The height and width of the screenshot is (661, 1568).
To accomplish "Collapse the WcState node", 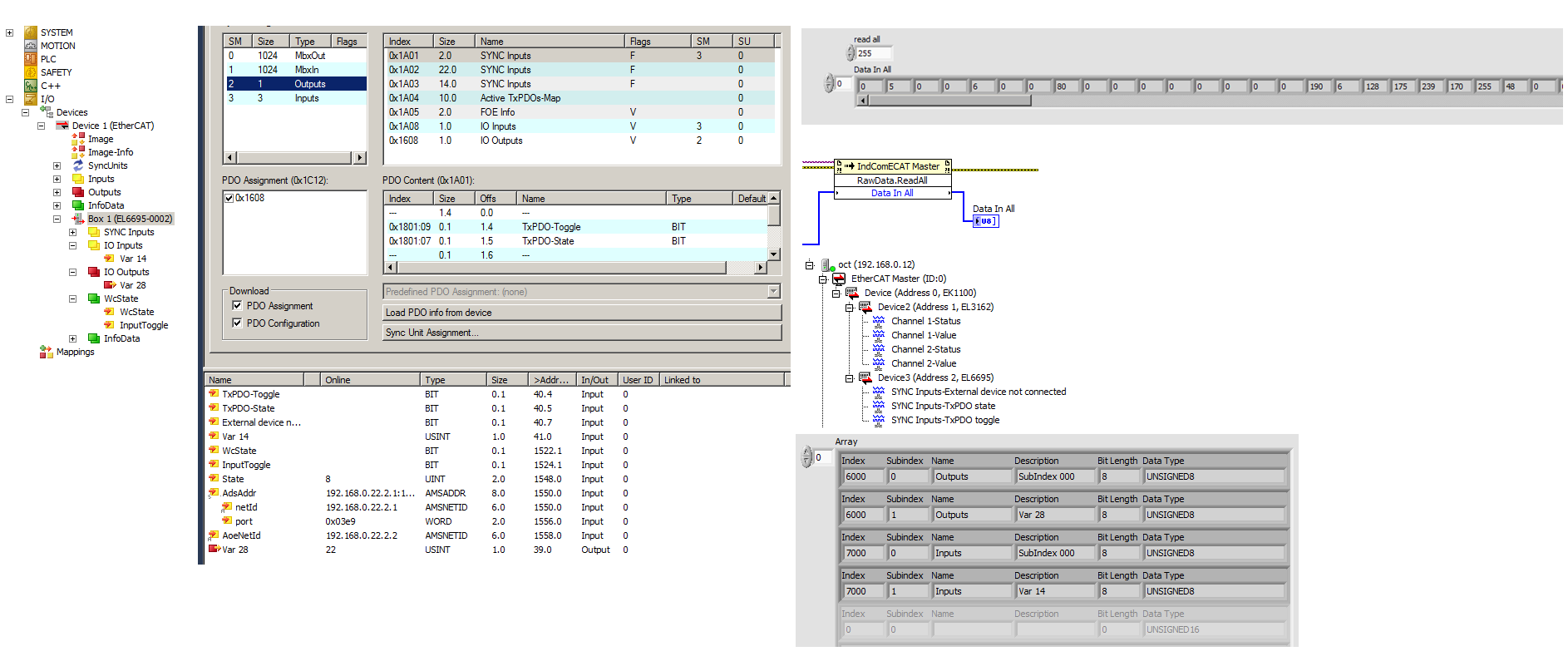I will pyautogui.click(x=72, y=298).
